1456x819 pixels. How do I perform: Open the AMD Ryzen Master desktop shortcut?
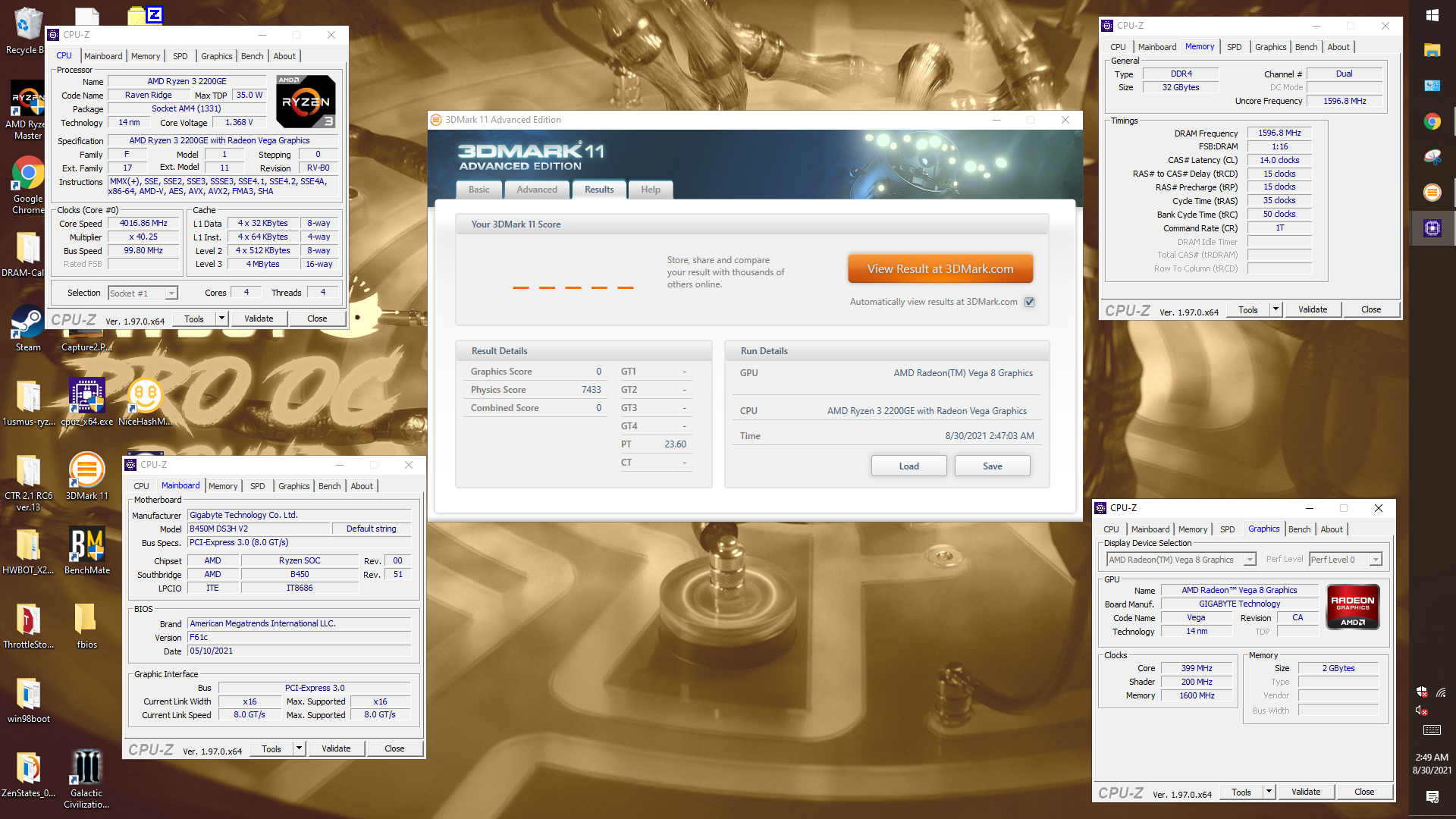coord(27,110)
